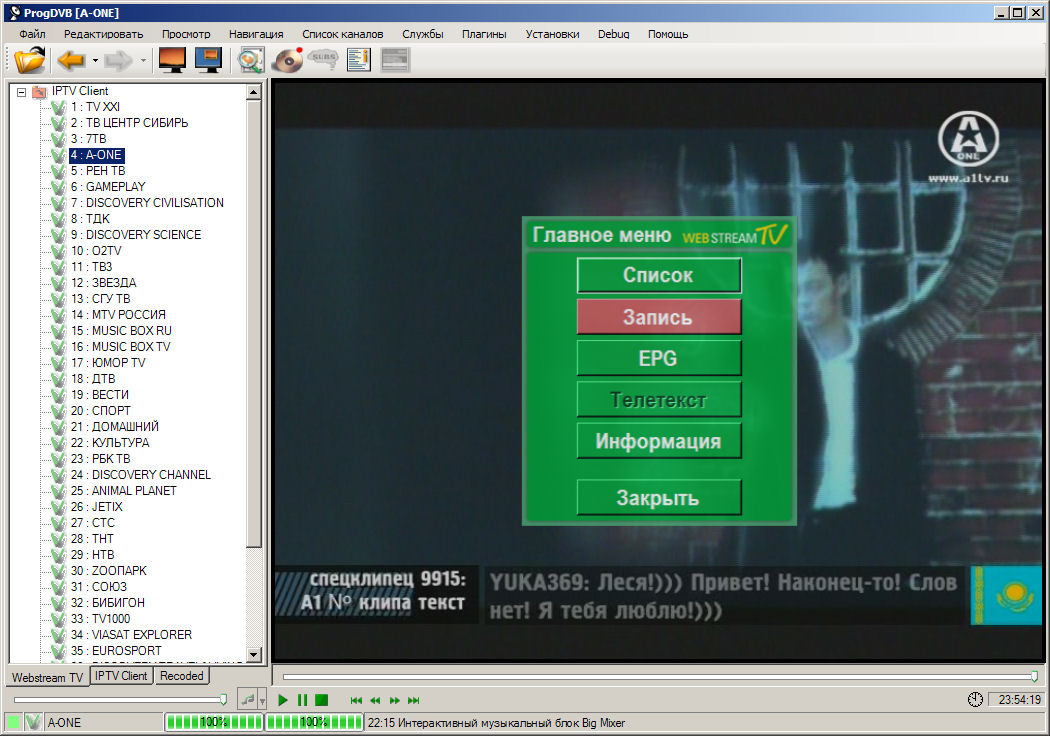This screenshot has height=736, width=1050.
Task: Select channel 25 : ANIMAL PLANET
Action: [x=124, y=491]
